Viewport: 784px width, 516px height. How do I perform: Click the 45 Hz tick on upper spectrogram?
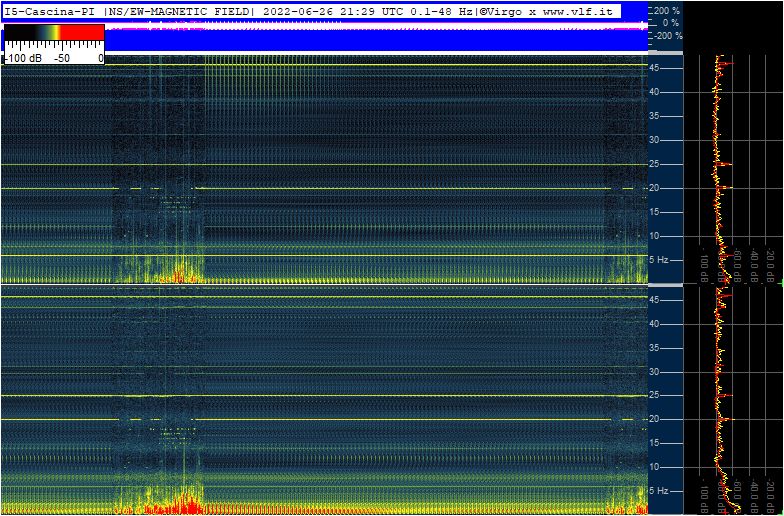[654, 68]
